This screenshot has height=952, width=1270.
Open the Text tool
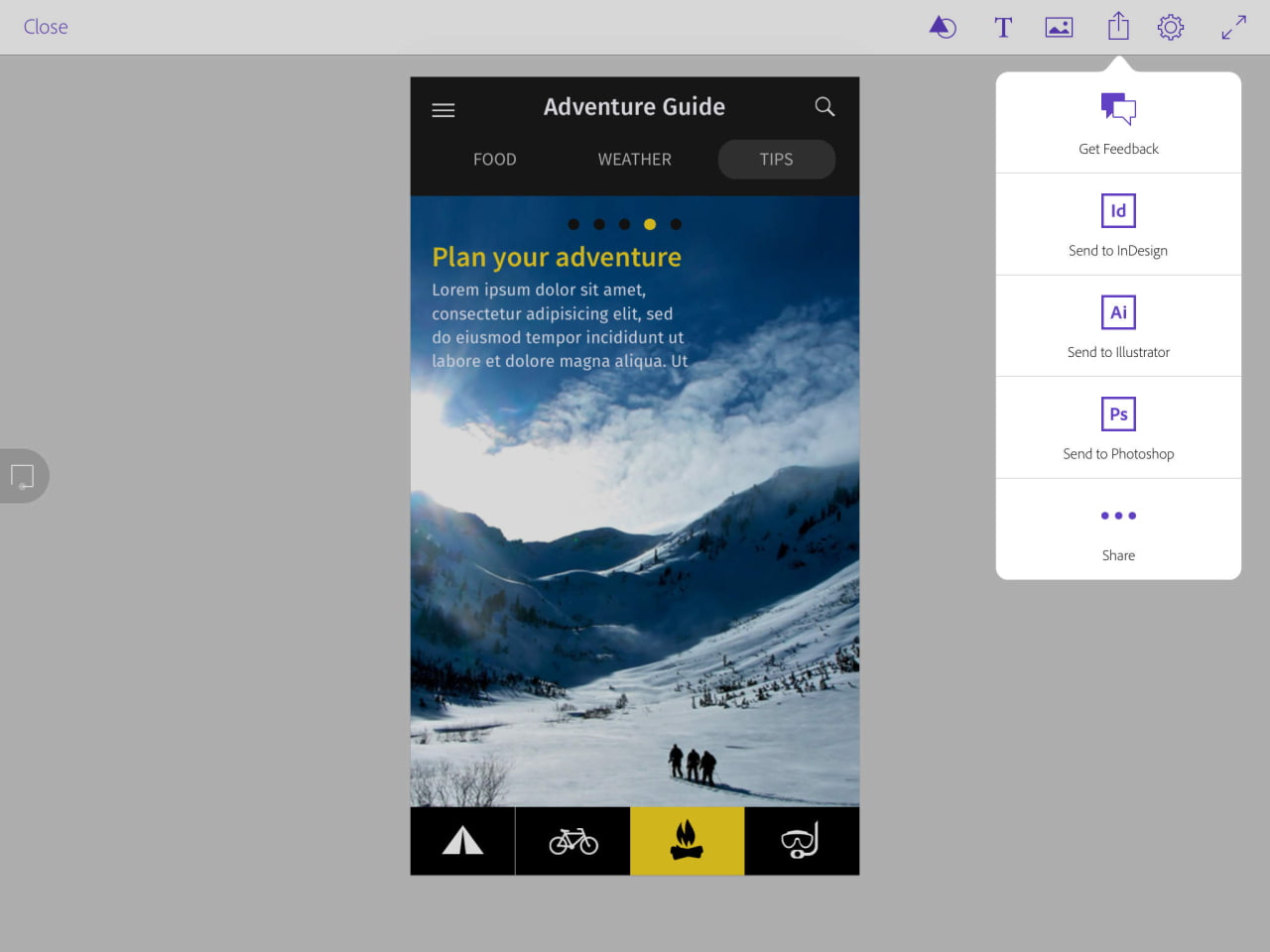coord(1003,27)
